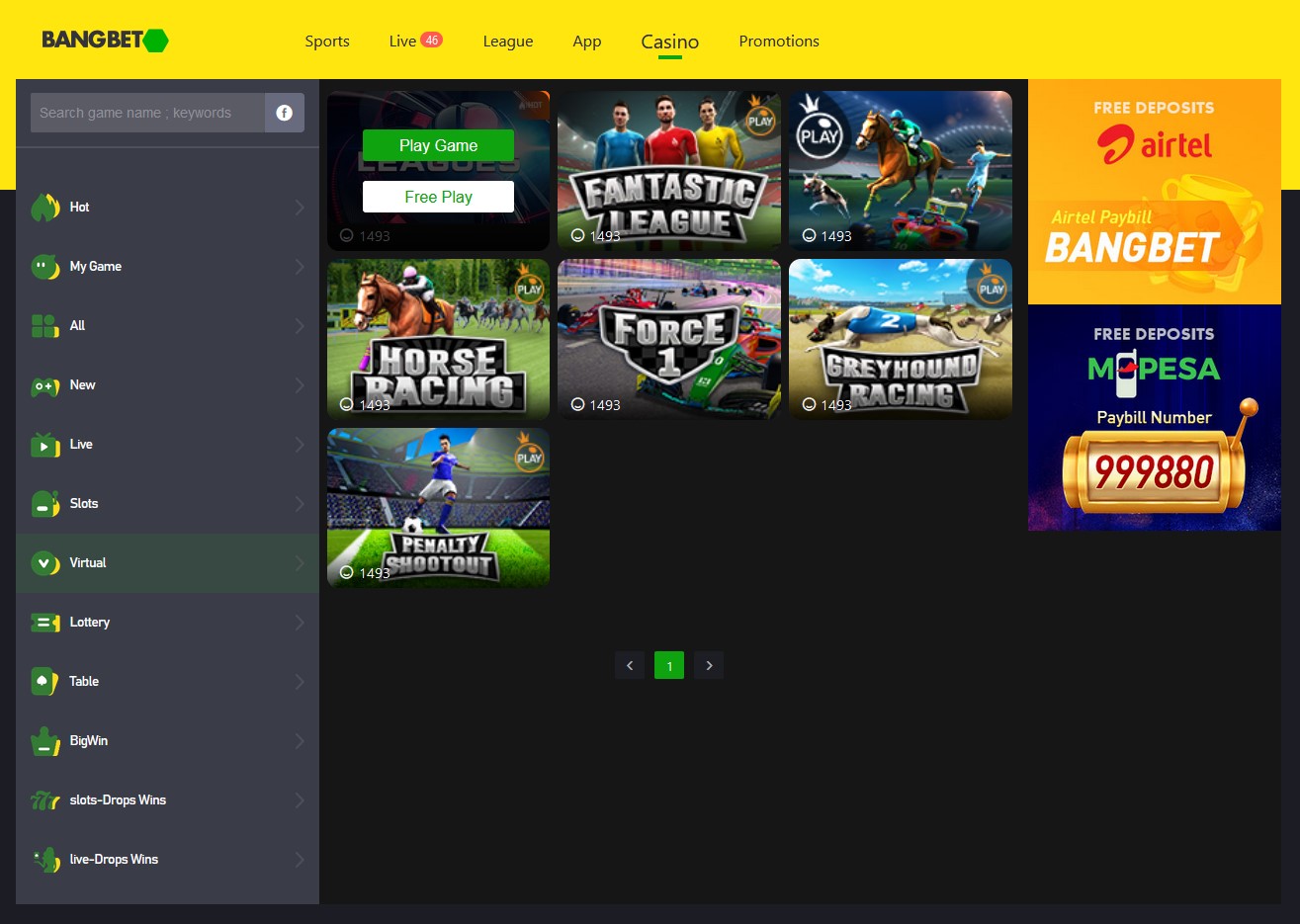
Task: Switch to the App tab
Action: point(587,42)
